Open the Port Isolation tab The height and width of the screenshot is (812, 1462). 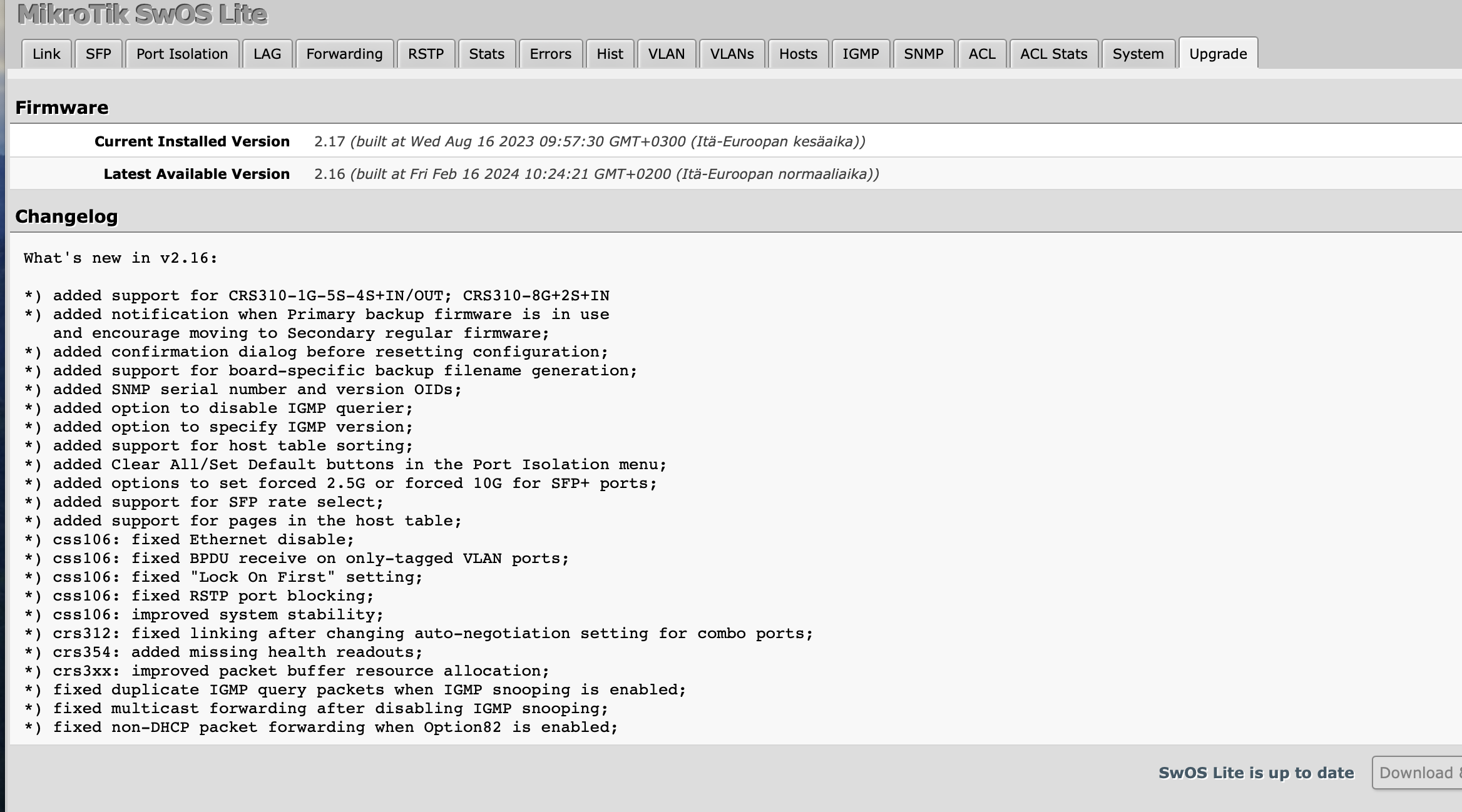click(182, 54)
